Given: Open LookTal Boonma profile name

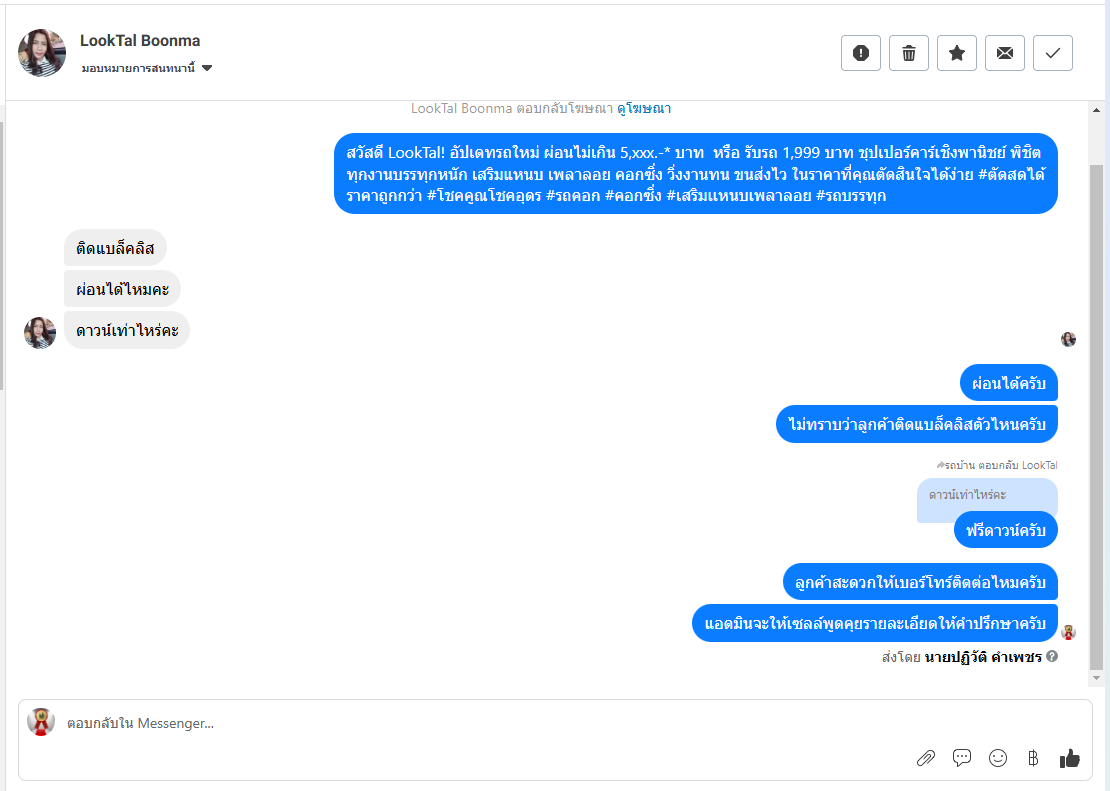Looking at the screenshot, I should point(140,41).
